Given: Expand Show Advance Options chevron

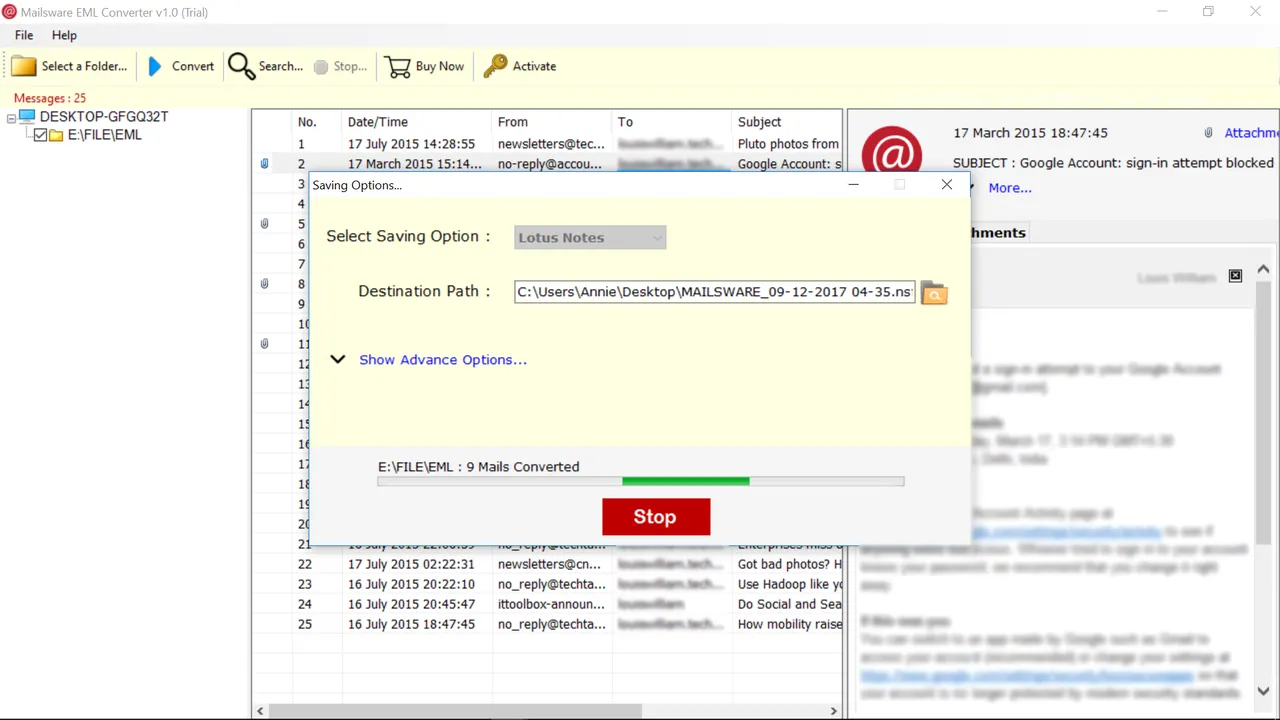Looking at the screenshot, I should pyautogui.click(x=338, y=359).
